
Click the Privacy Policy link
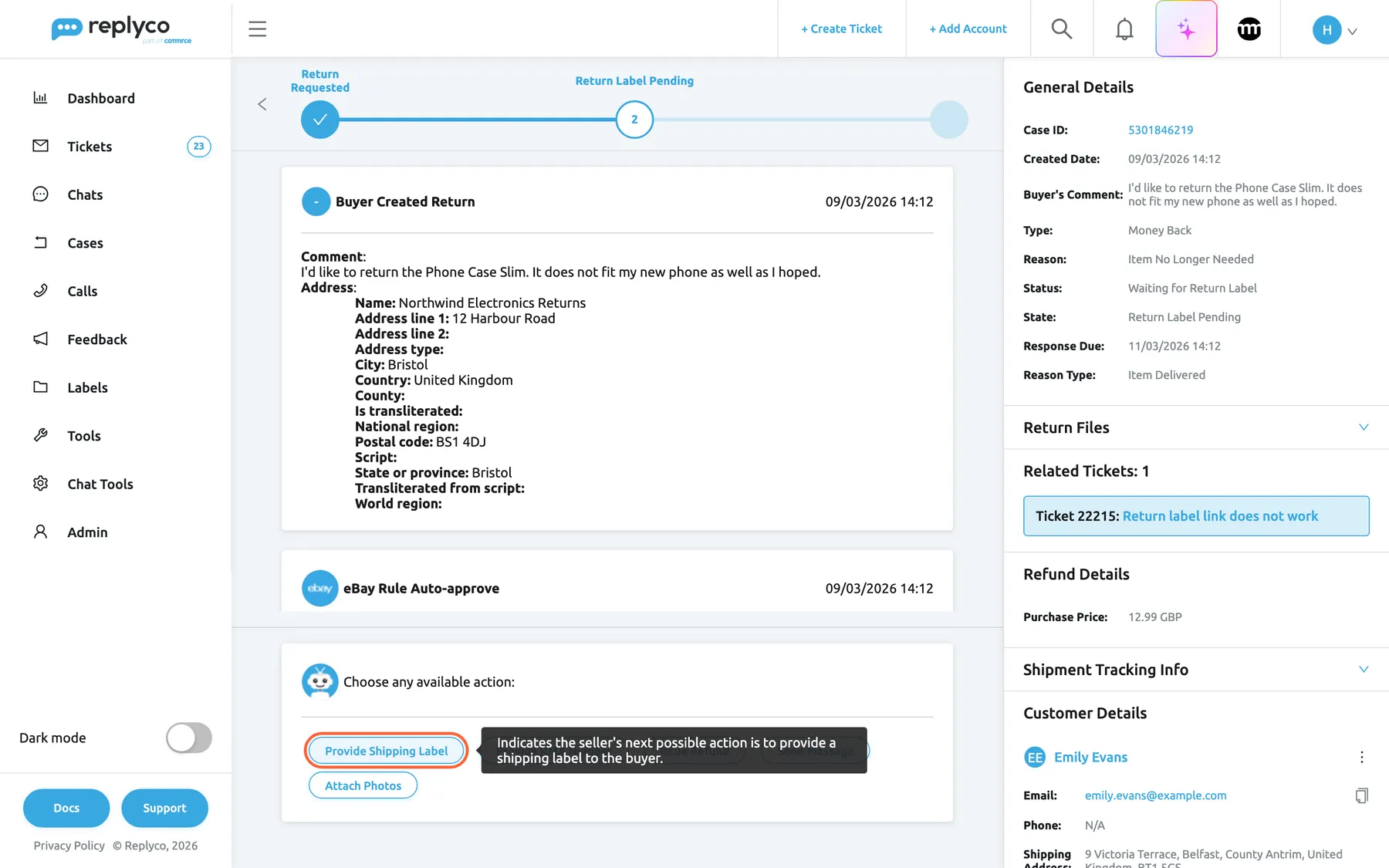click(69, 846)
